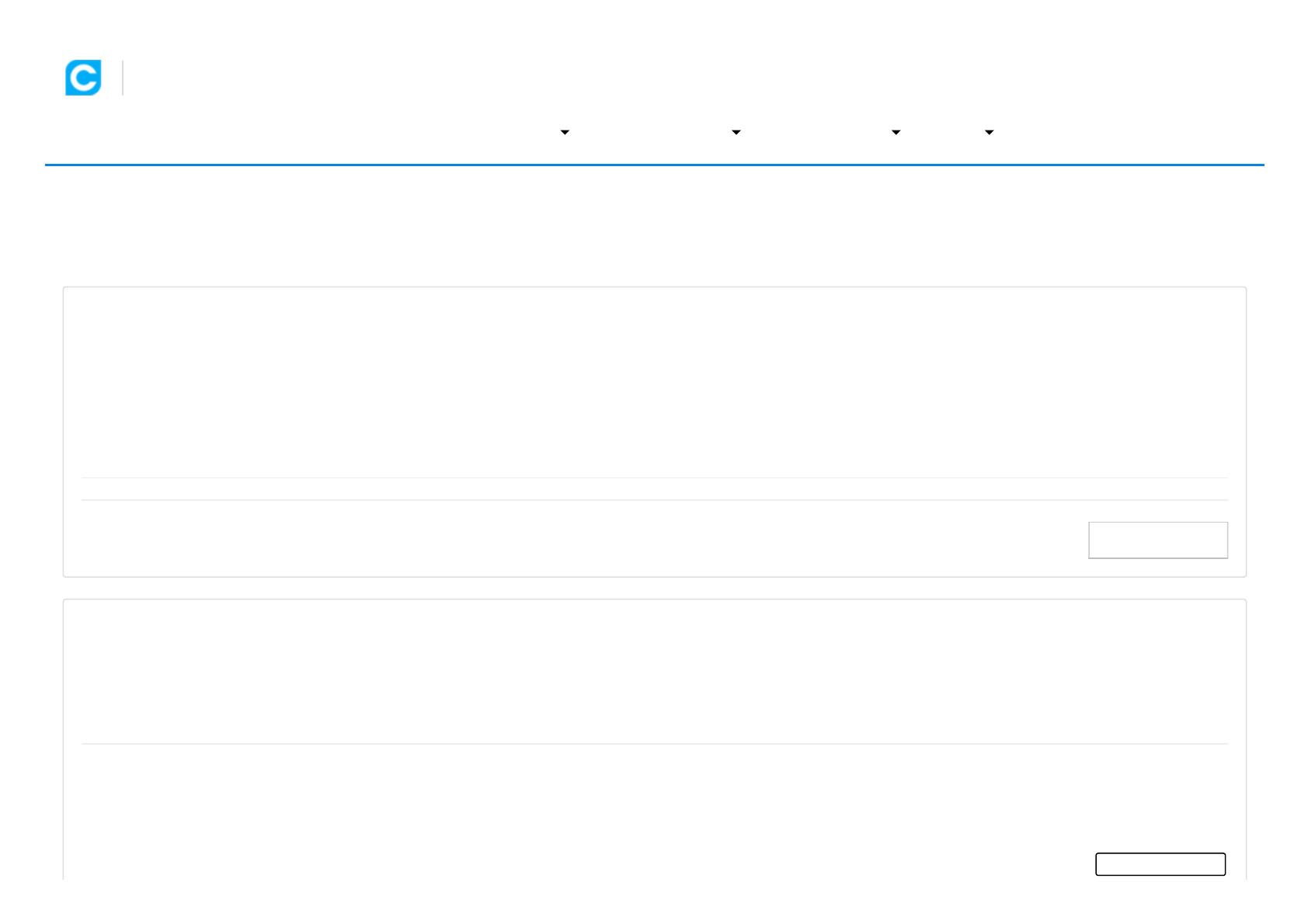Open the first navigation dropdown arrow
This screenshot has width=1308, height=924.
click(565, 133)
